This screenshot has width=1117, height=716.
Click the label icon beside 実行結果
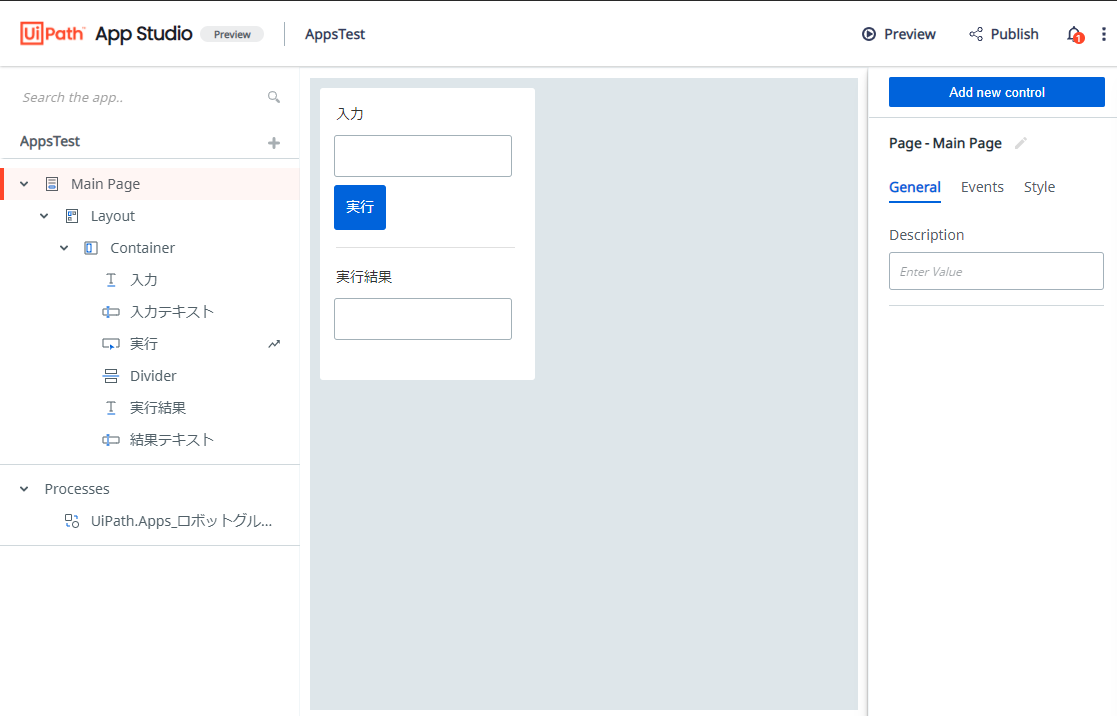click(x=111, y=408)
